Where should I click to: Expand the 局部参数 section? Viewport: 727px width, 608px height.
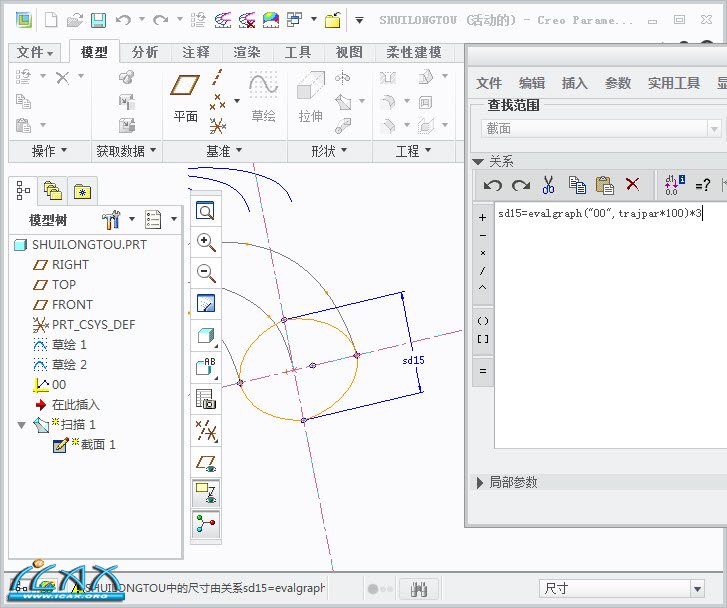(479, 482)
